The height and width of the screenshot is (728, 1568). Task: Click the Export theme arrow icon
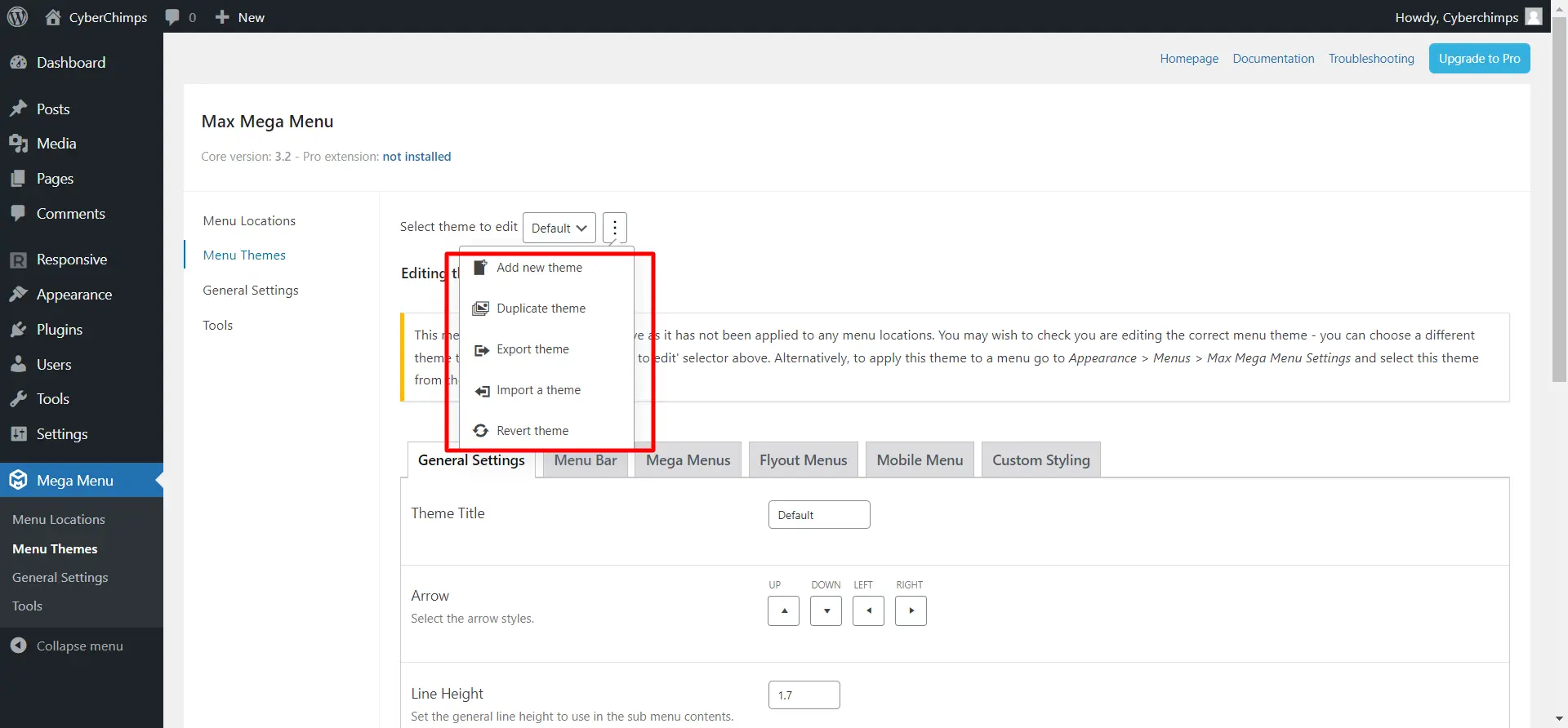coord(481,350)
